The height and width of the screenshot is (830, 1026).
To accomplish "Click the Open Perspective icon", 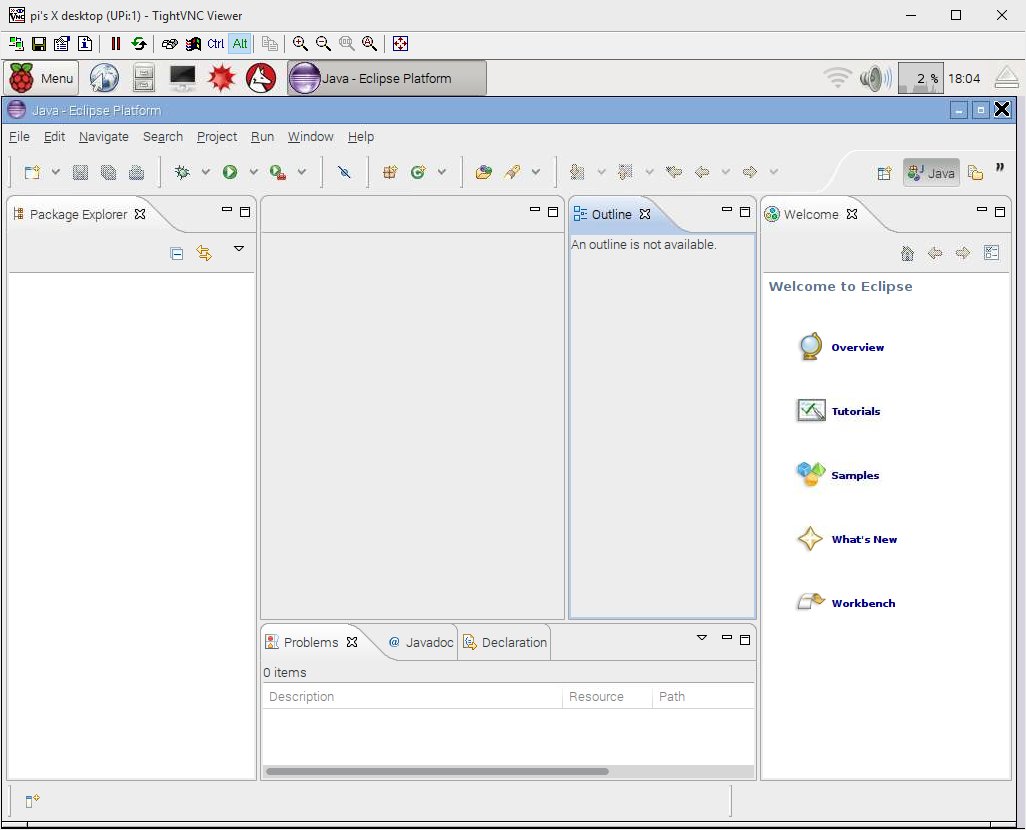I will [885, 173].
